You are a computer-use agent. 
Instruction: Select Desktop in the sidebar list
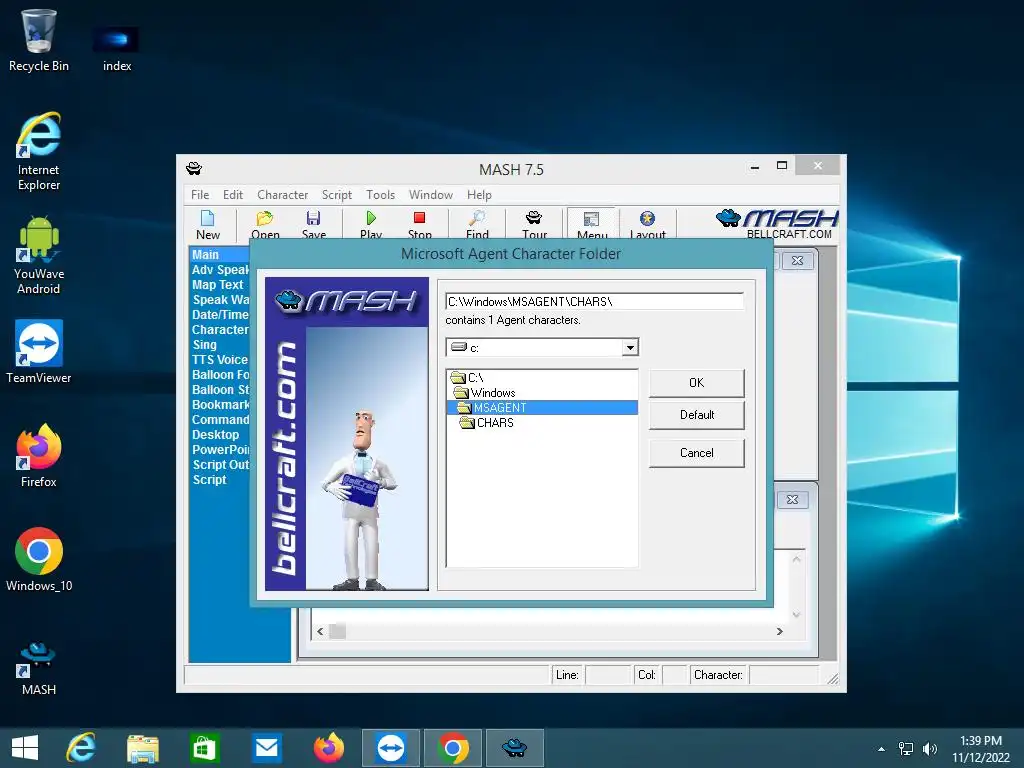point(216,435)
